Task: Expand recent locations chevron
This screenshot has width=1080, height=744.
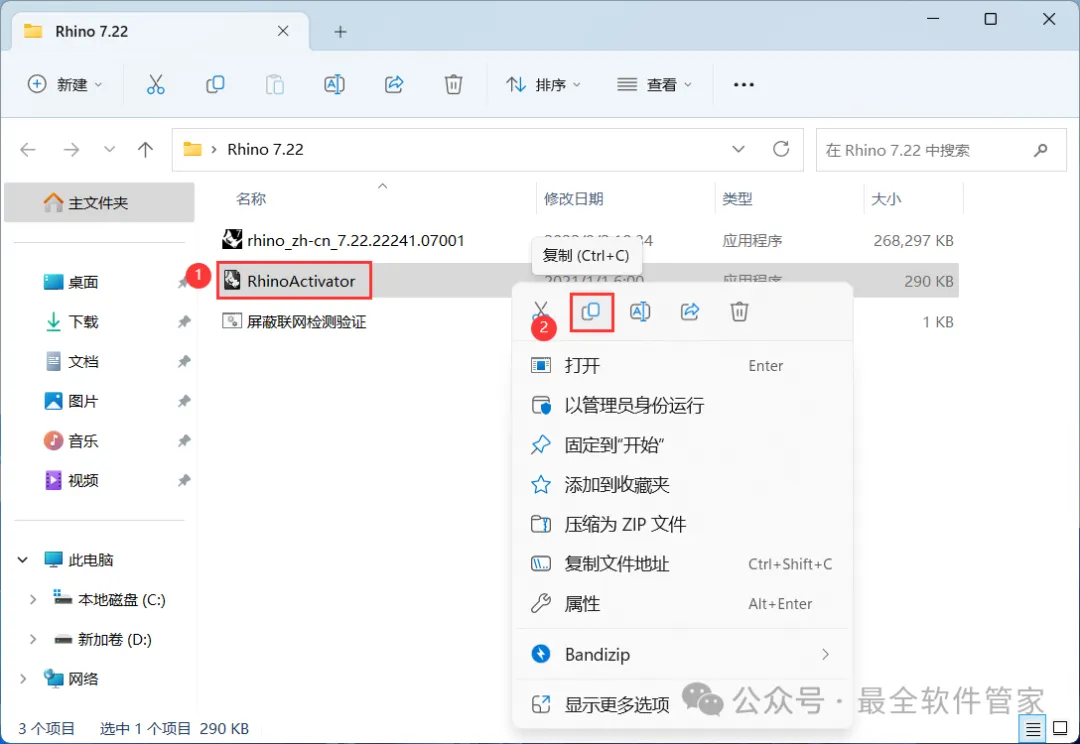Action: click(109, 149)
